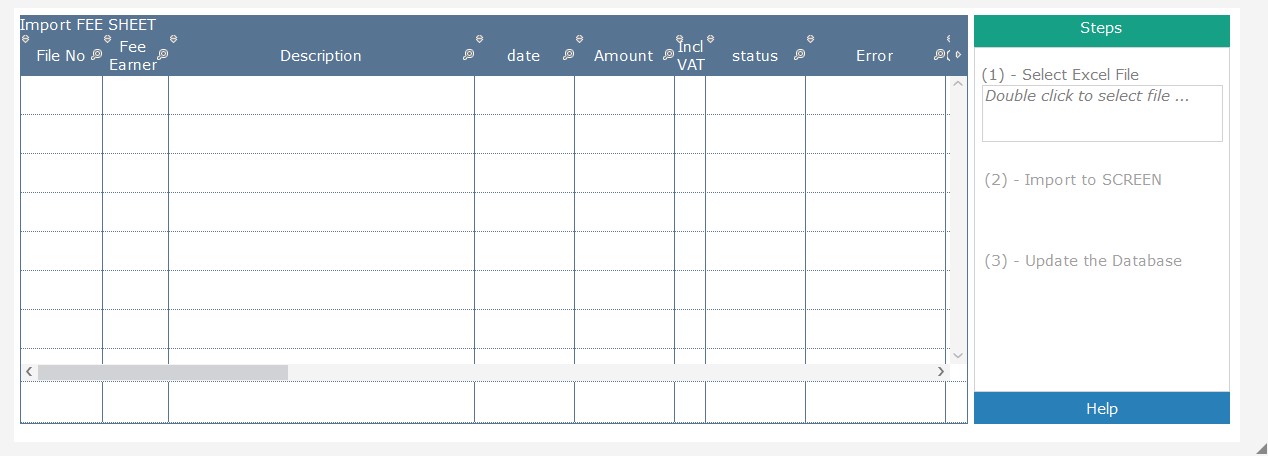Click the Excel file selection box

coord(1102,113)
